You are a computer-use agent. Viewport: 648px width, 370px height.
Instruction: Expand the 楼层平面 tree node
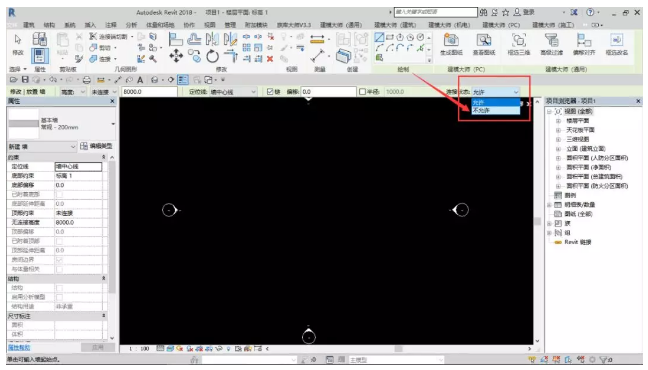click(x=558, y=121)
